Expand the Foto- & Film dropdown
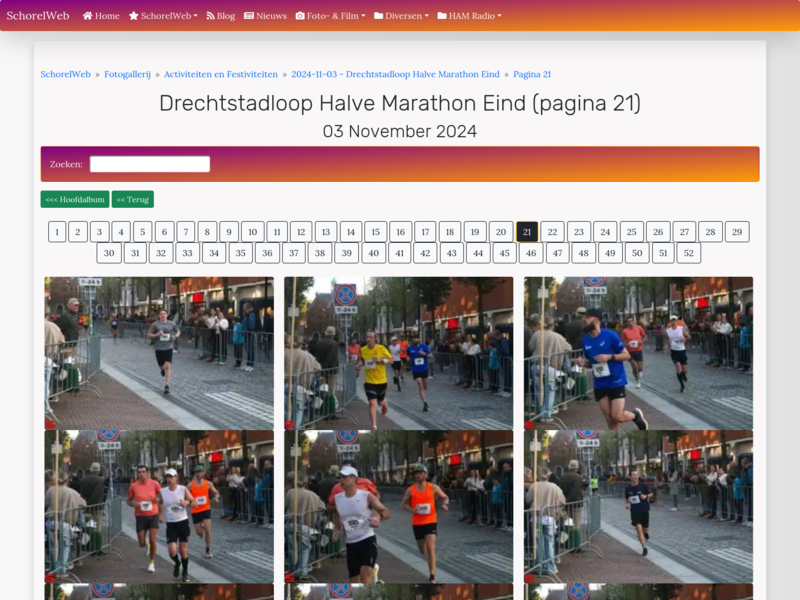This screenshot has height=600, width=800. tap(331, 16)
